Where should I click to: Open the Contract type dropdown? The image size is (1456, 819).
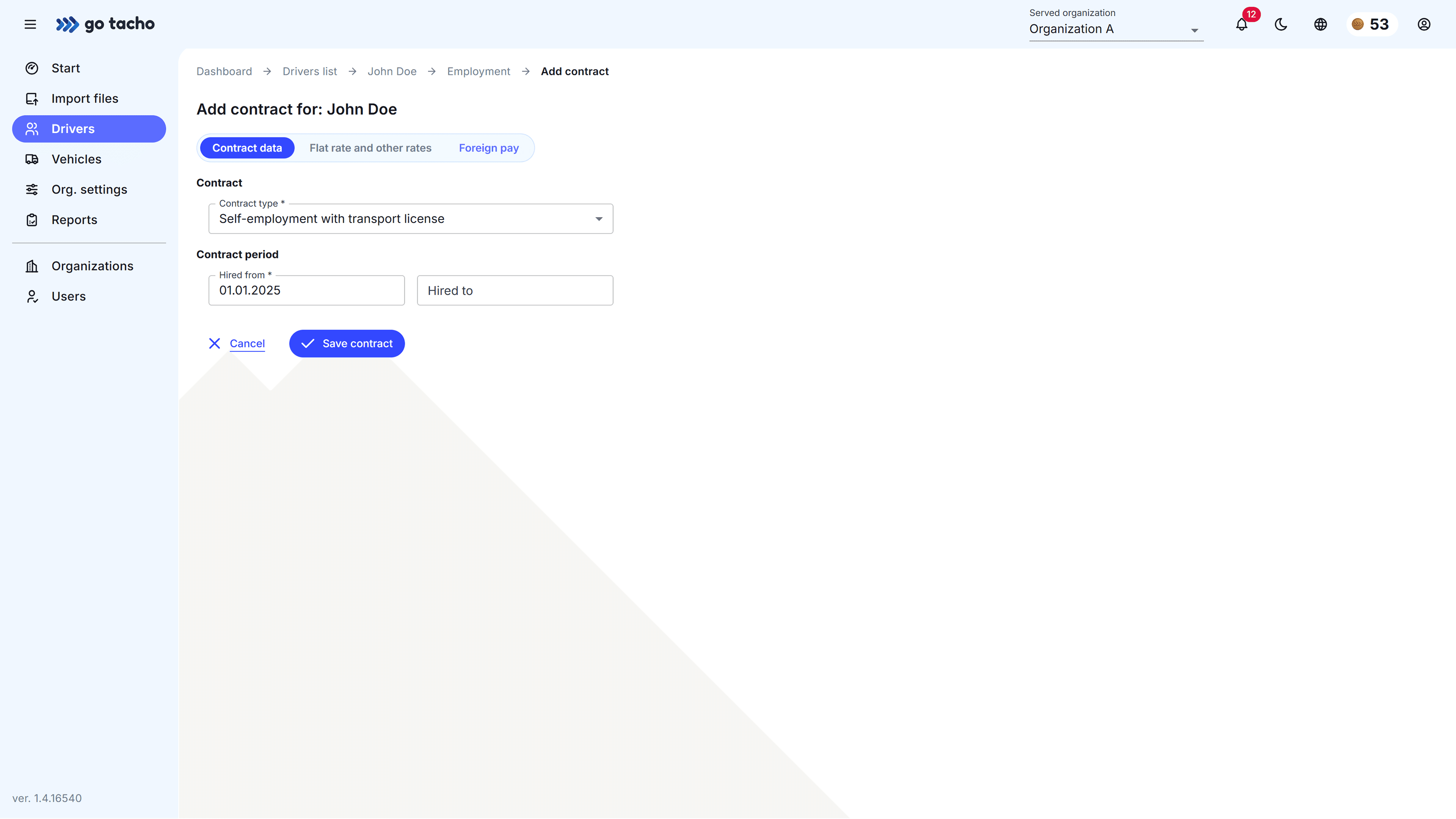[598, 219]
